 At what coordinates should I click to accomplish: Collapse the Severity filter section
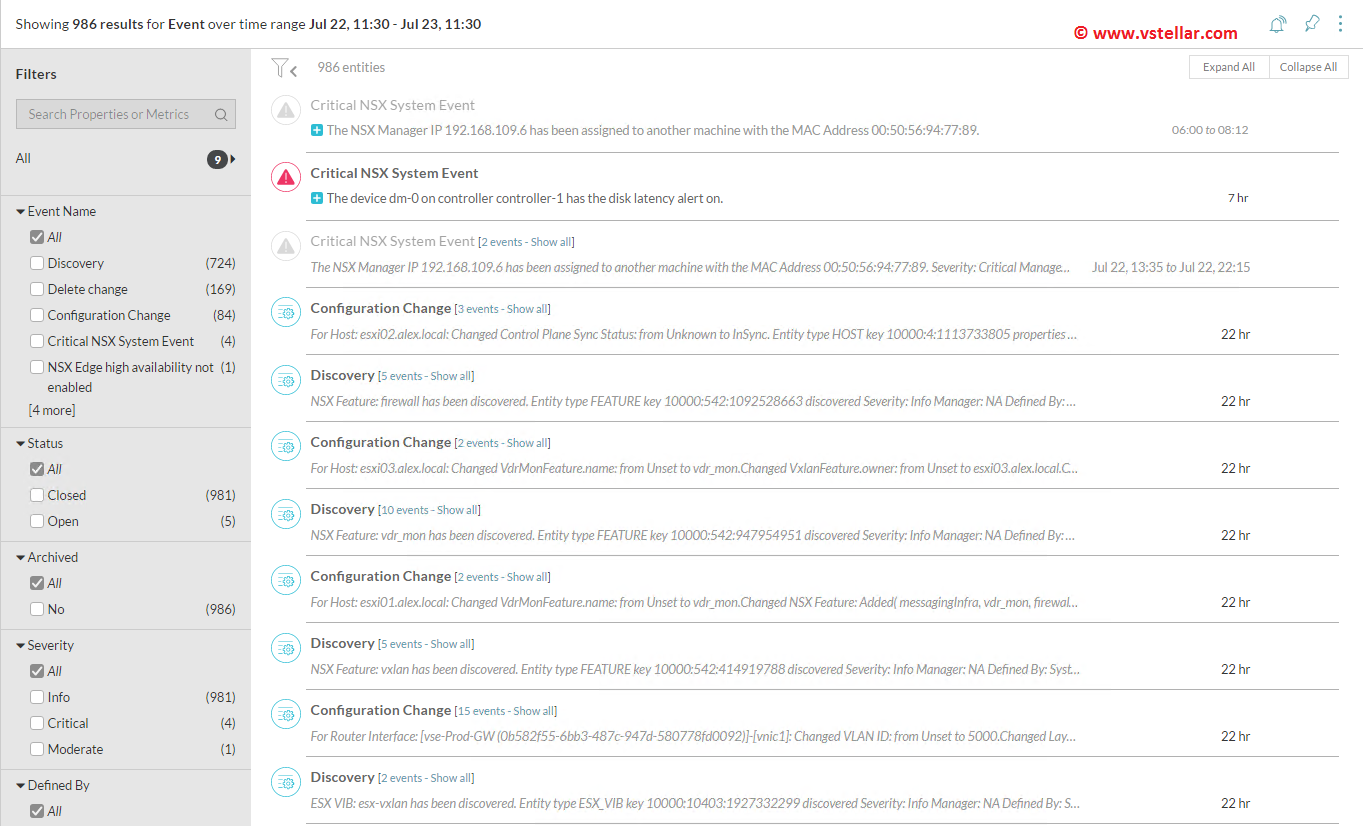click(x=21, y=646)
